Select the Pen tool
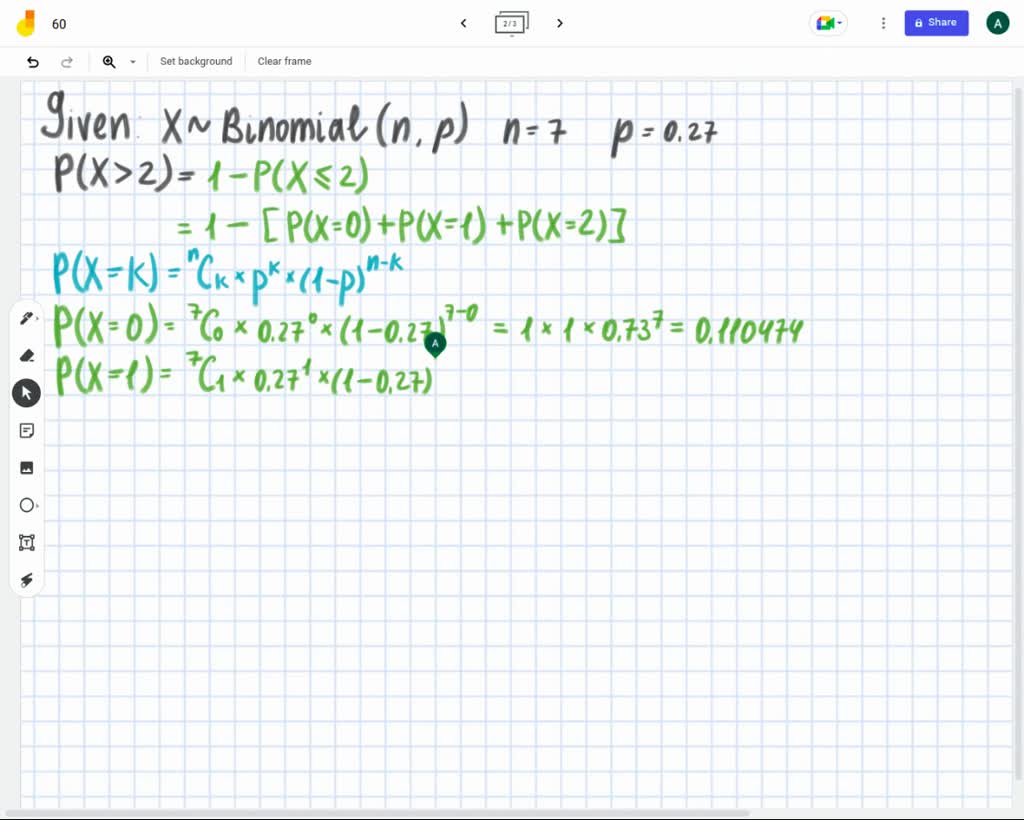1024x820 pixels. [26, 316]
